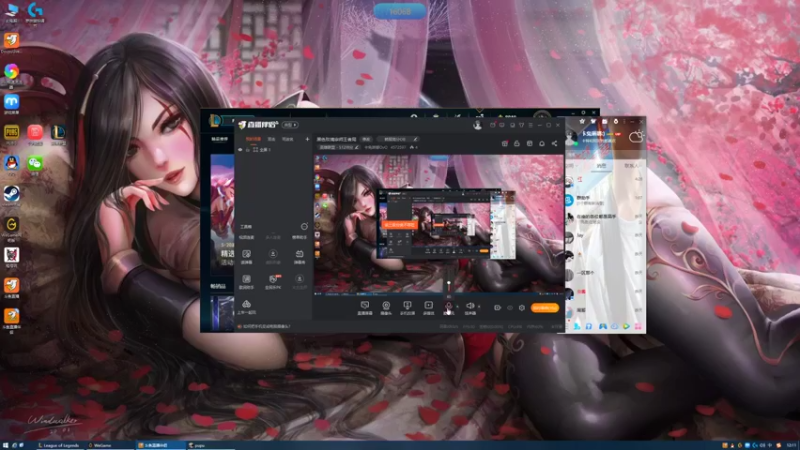Image resolution: width=800 pixels, height=450 pixels.
Task: Open PUBG desktop shortcut
Action: (x=11, y=135)
